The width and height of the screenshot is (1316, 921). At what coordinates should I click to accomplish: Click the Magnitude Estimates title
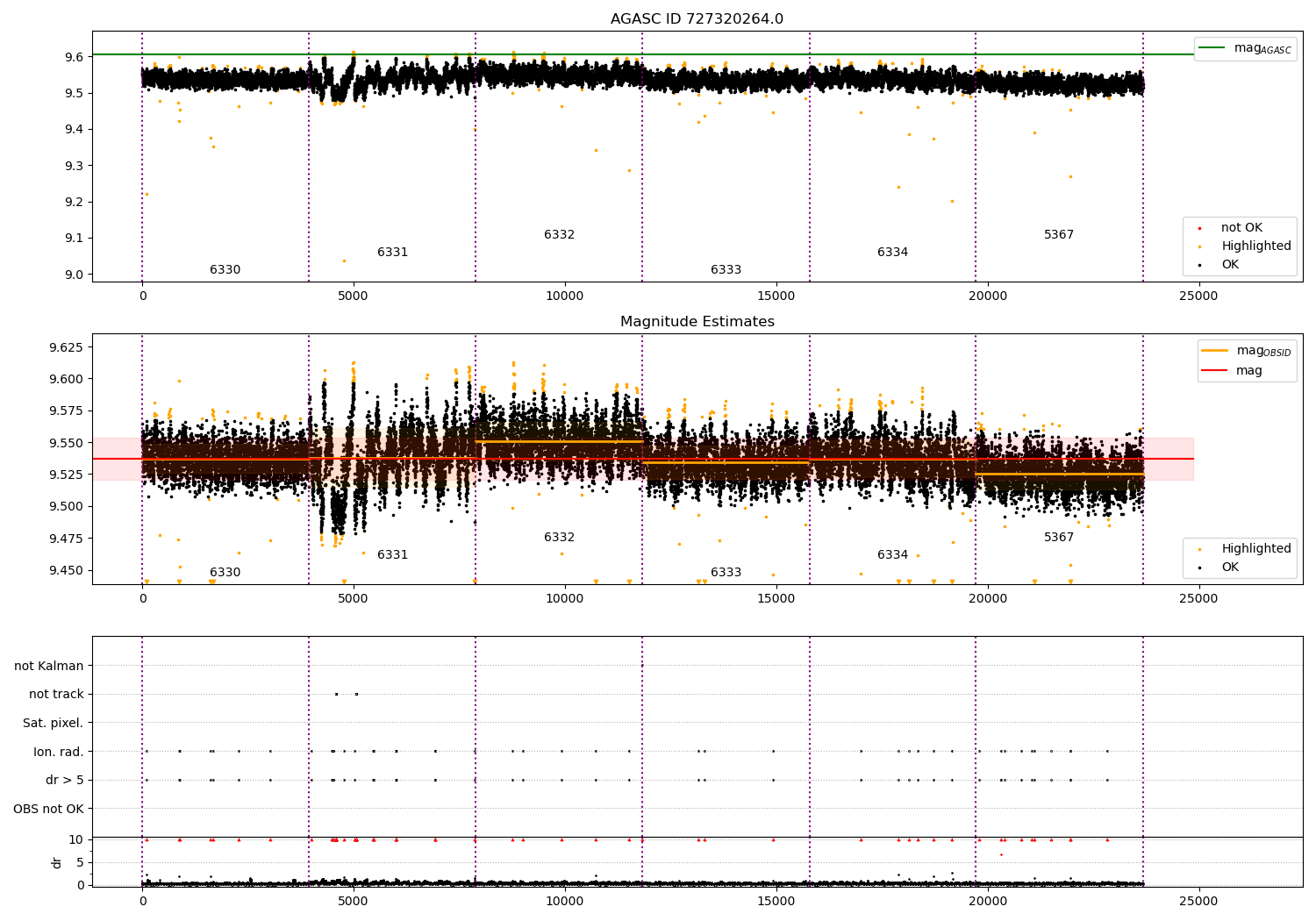tap(697, 322)
